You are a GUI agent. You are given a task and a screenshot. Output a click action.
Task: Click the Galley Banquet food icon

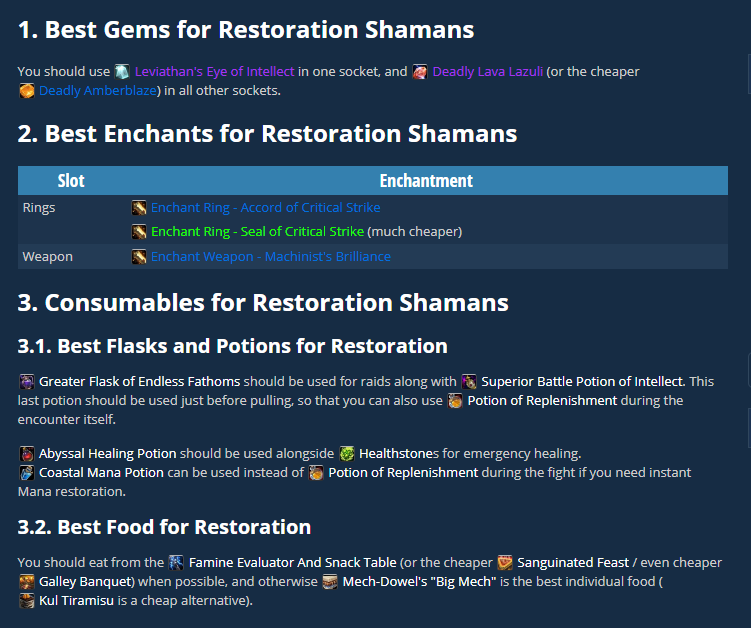coord(27,582)
